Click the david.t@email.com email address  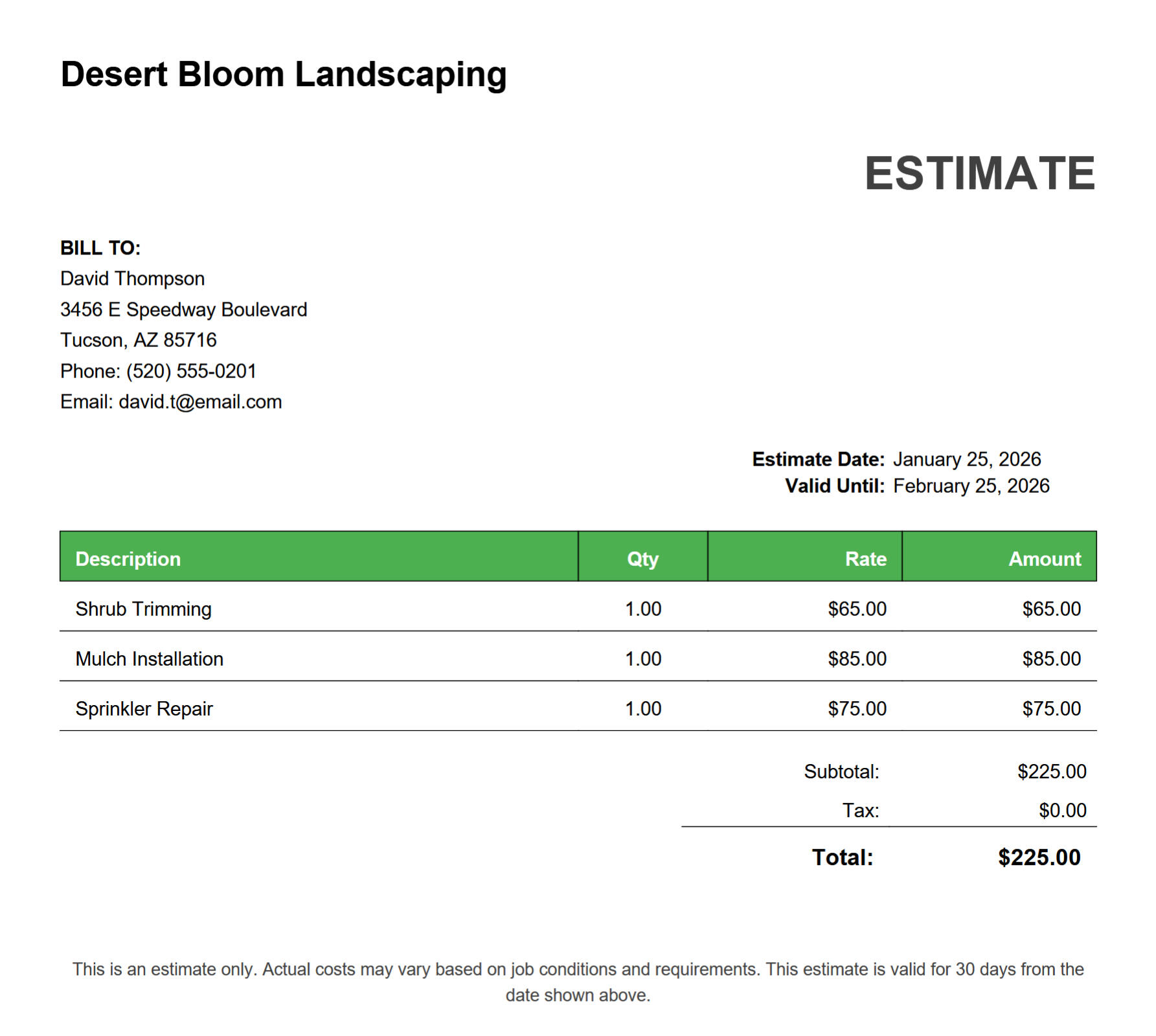200,402
